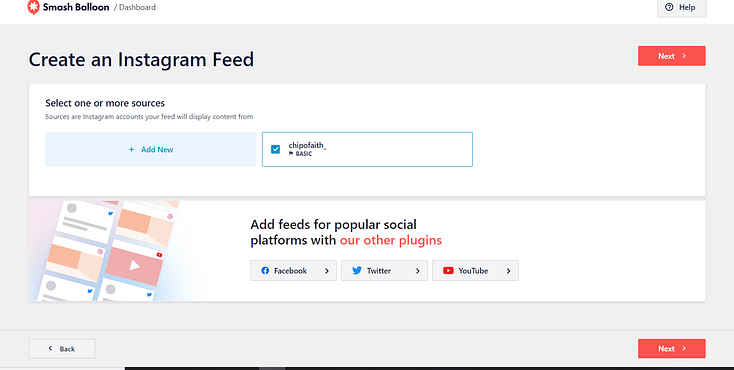Click the YouTube play logo icon
Screen dimensions: 734x370
click(448, 271)
